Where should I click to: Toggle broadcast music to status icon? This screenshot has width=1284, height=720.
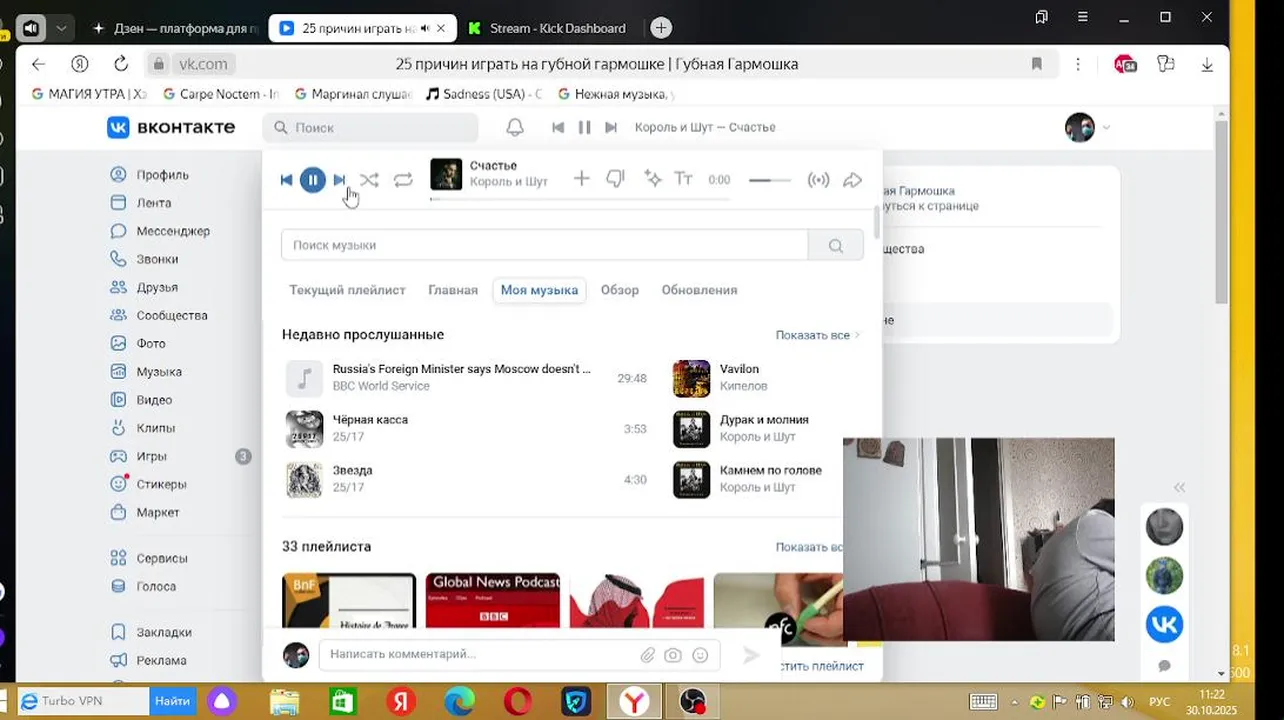[819, 180]
